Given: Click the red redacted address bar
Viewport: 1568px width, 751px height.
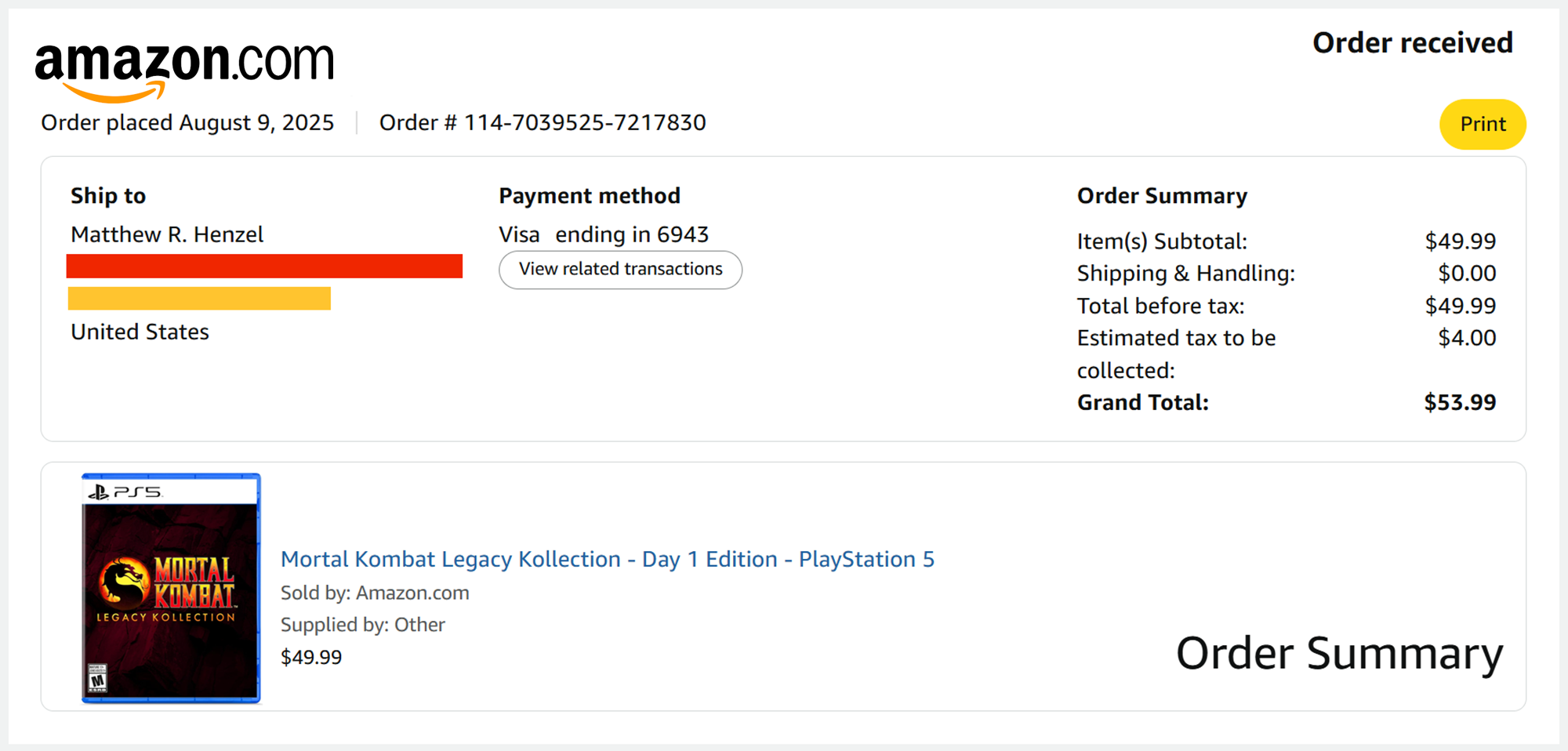Looking at the screenshot, I should pyautogui.click(x=264, y=266).
